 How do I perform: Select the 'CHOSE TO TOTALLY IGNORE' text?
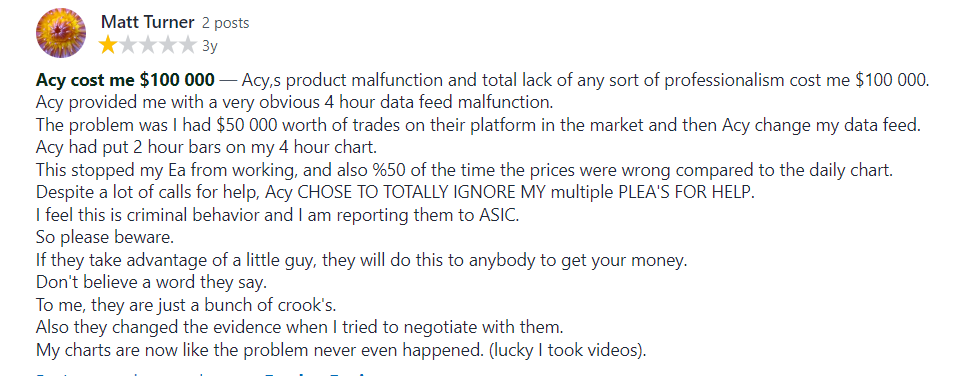[408, 192]
